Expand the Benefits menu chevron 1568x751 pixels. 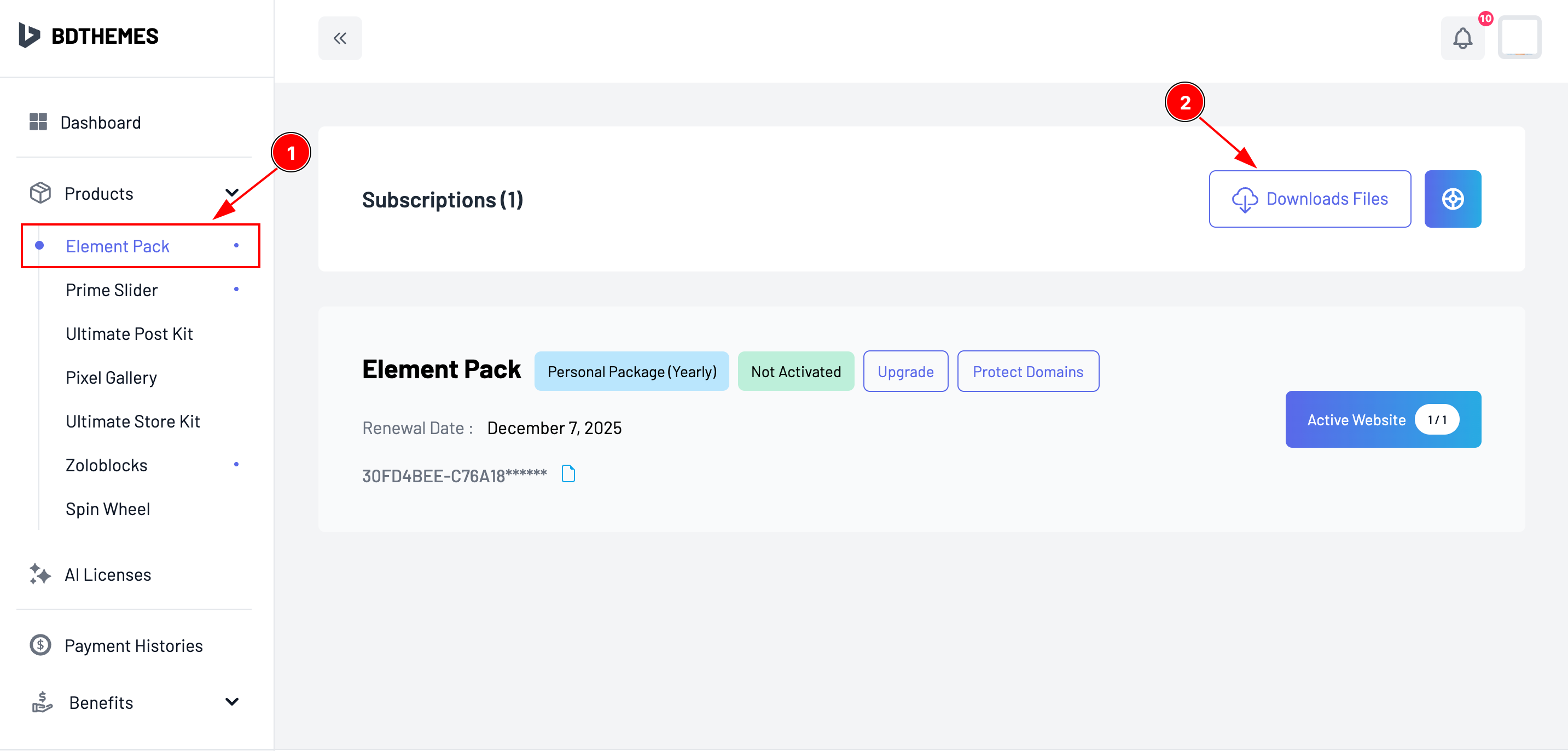pyautogui.click(x=232, y=702)
